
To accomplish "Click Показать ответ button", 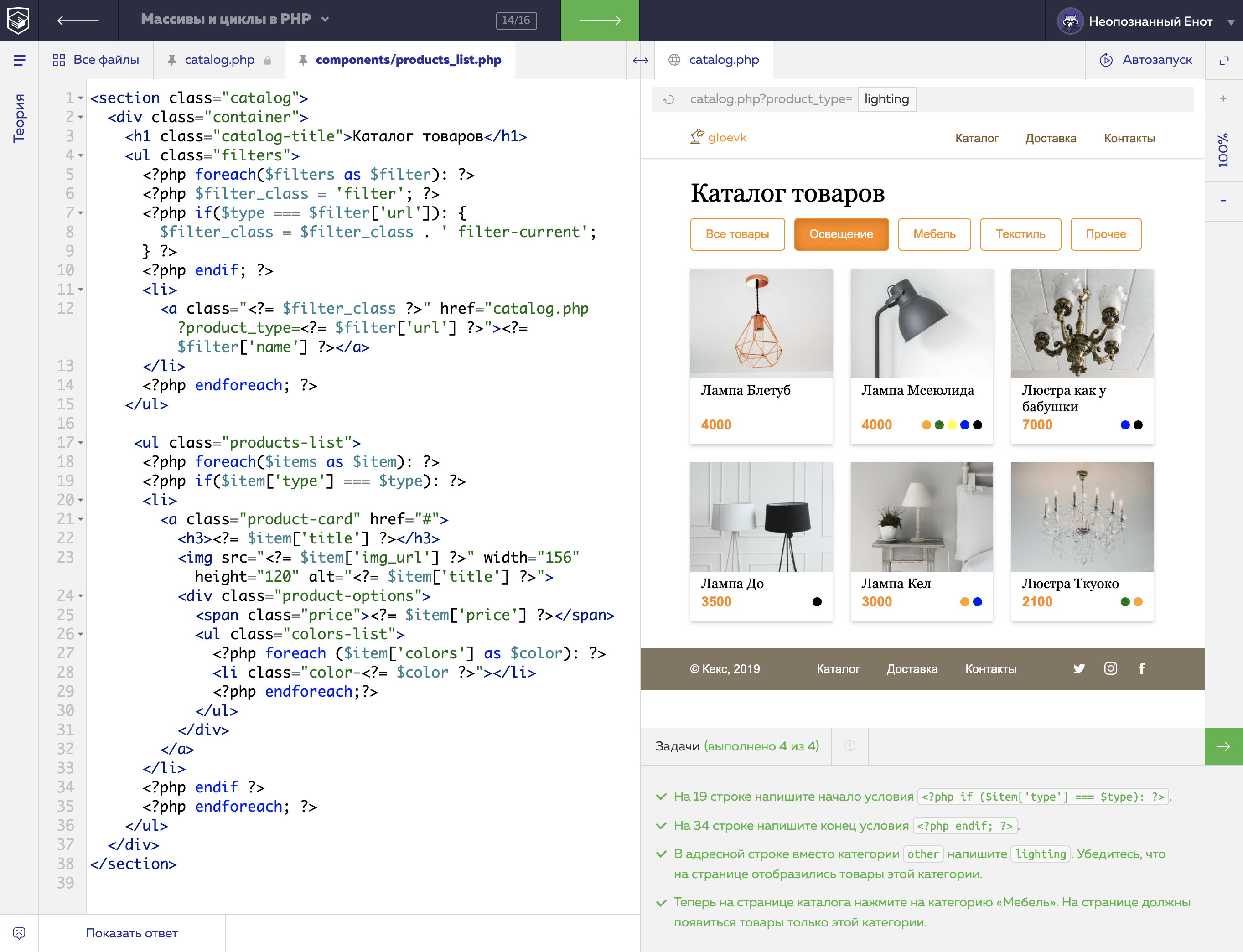I will pos(131,933).
